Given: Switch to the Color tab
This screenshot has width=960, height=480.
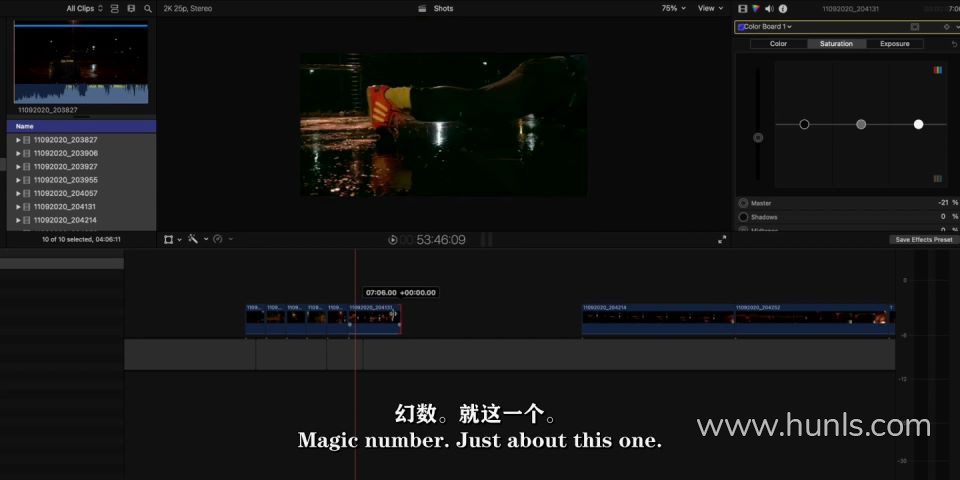Looking at the screenshot, I should pyautogui.click(x=778, y=44).
